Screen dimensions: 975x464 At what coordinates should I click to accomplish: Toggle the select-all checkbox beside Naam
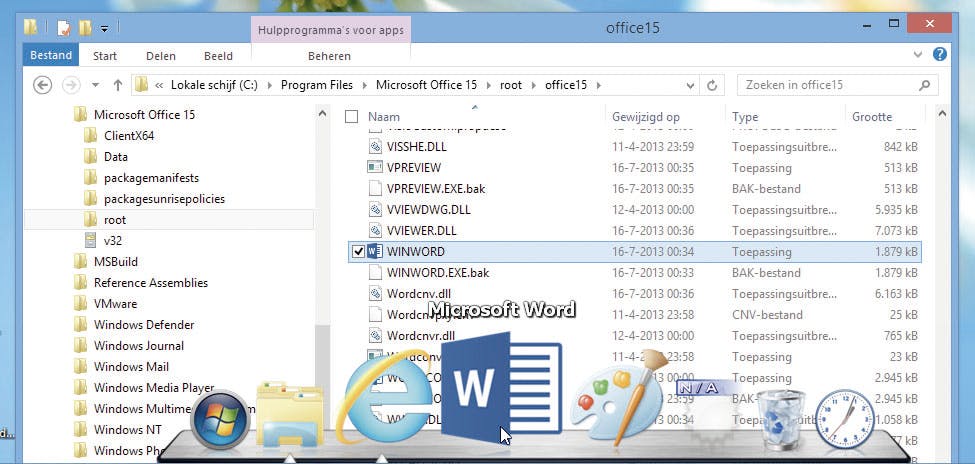point(351,116)
